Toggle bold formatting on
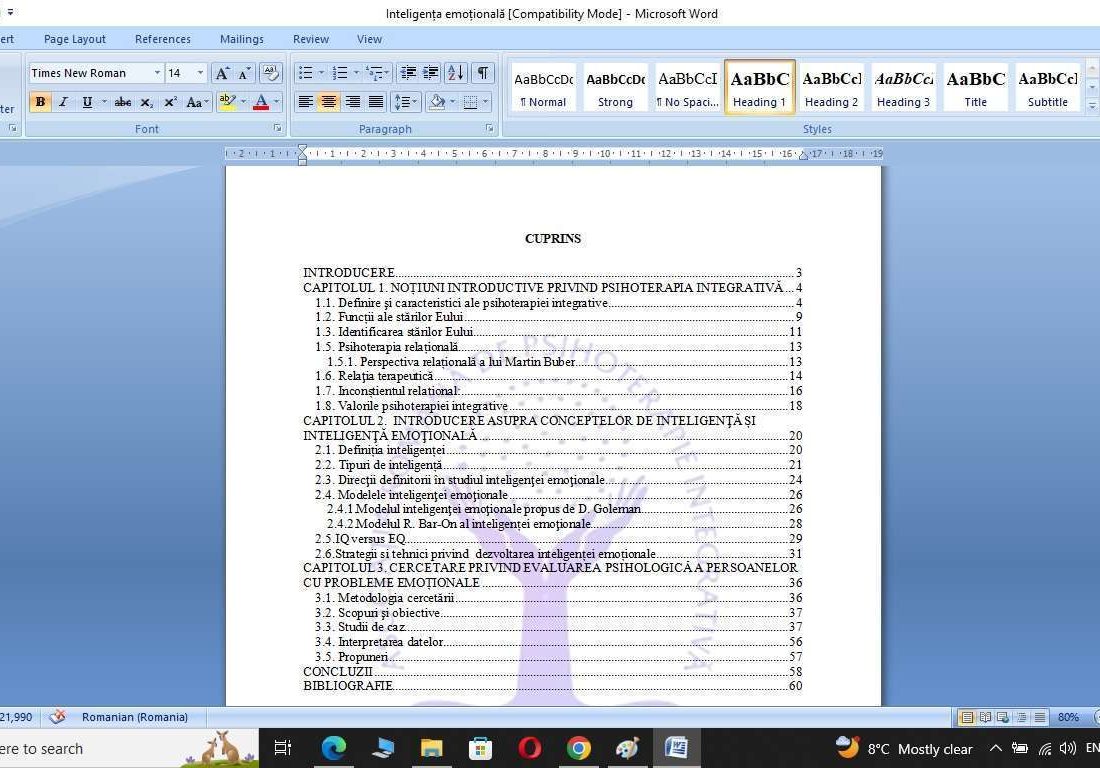The height and width of the screenshot is (768, 1100). (x=40, y=102)
